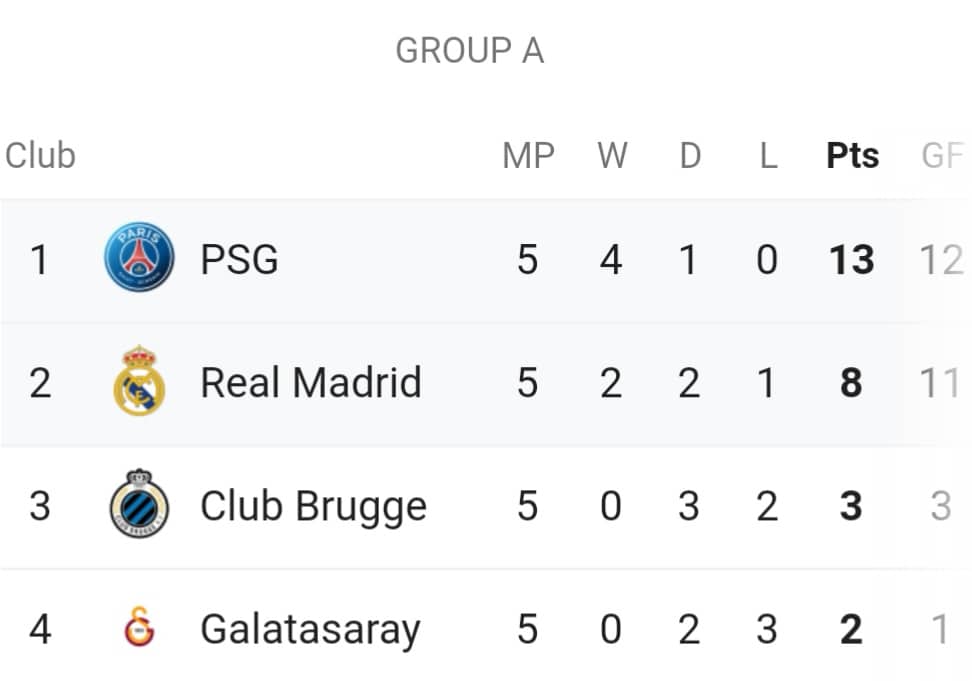Image resolution: width=972 pixels, height=681 pixels.
Task: Open the Galatasaray team link
Action: coord(311,630)
